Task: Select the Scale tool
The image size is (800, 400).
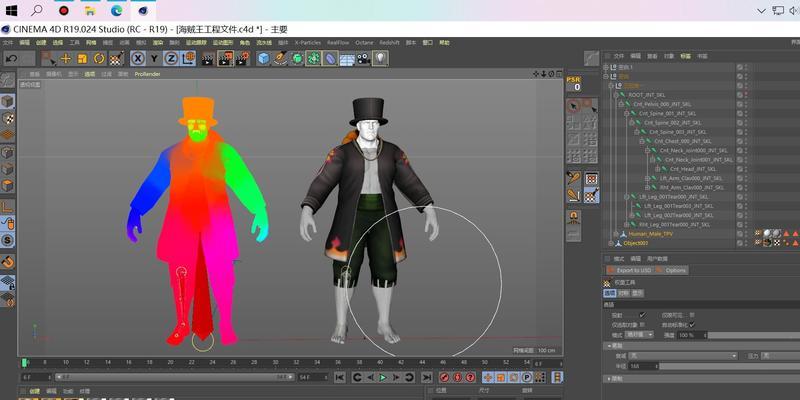Action: pos(83,59)
